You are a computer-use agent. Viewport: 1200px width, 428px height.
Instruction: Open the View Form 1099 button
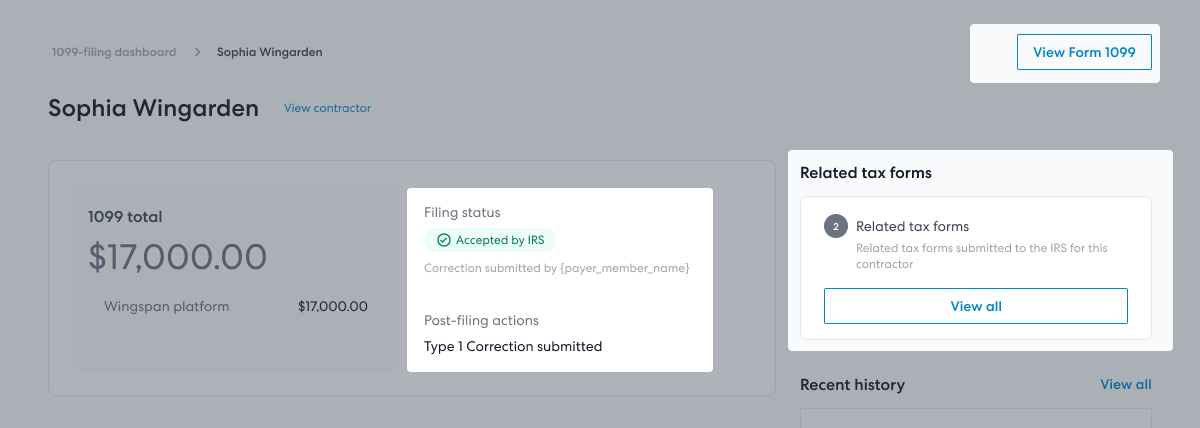[x=1084, y=52]
